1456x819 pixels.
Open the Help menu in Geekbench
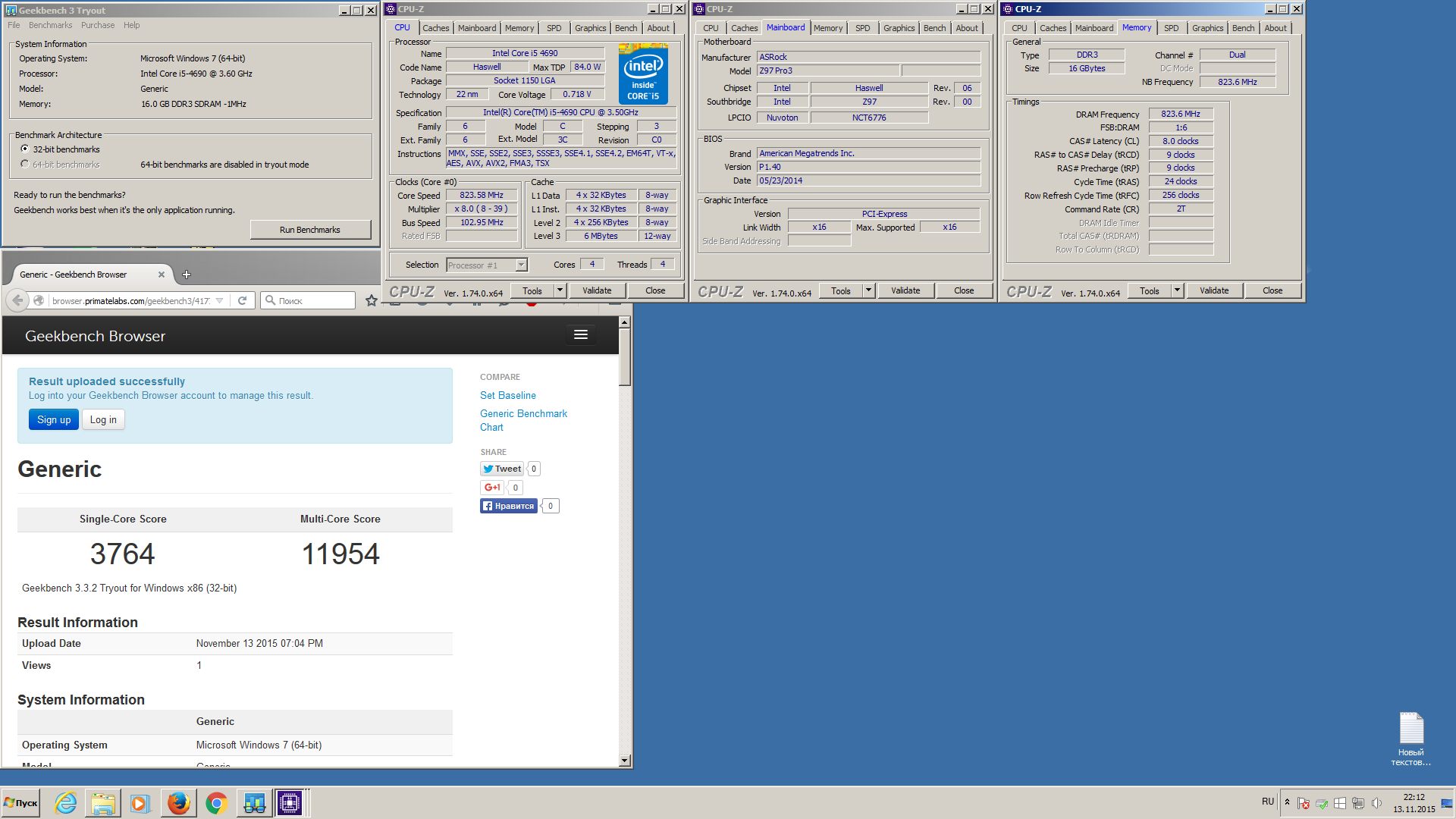(x=132, y=25)
